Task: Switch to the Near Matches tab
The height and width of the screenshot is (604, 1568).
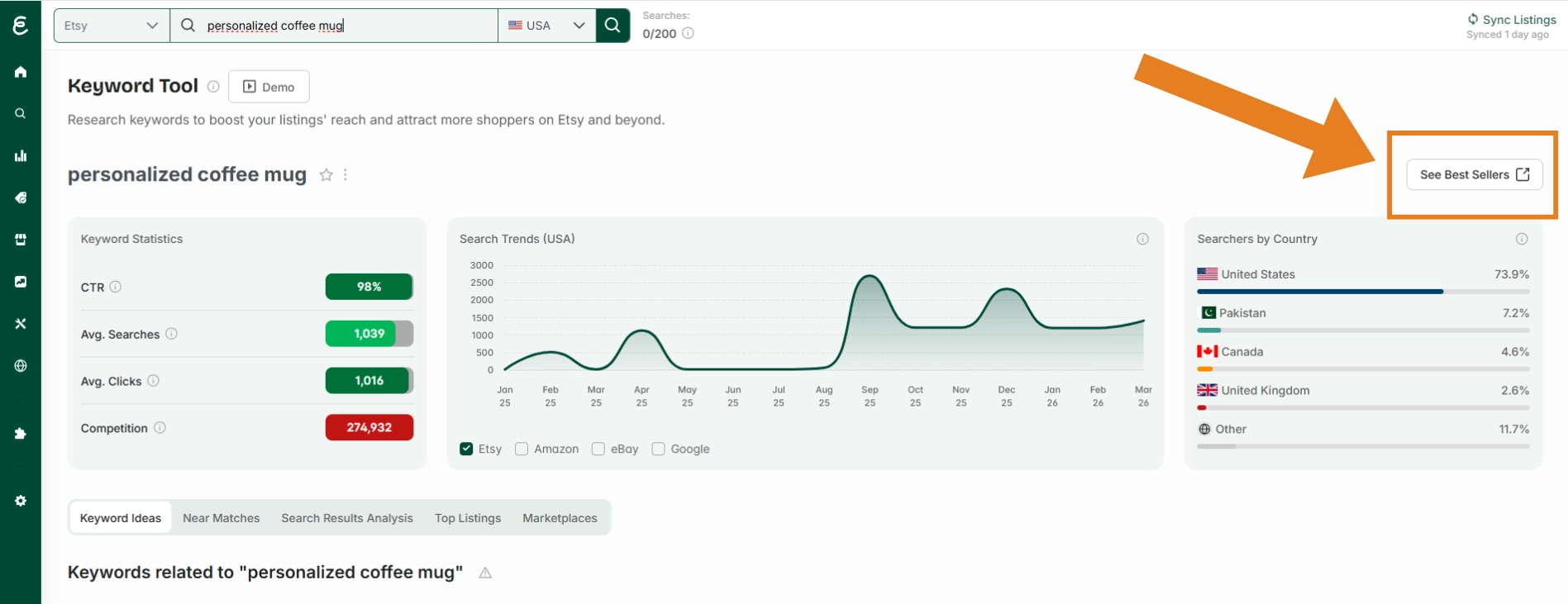Action: point(222,518)
